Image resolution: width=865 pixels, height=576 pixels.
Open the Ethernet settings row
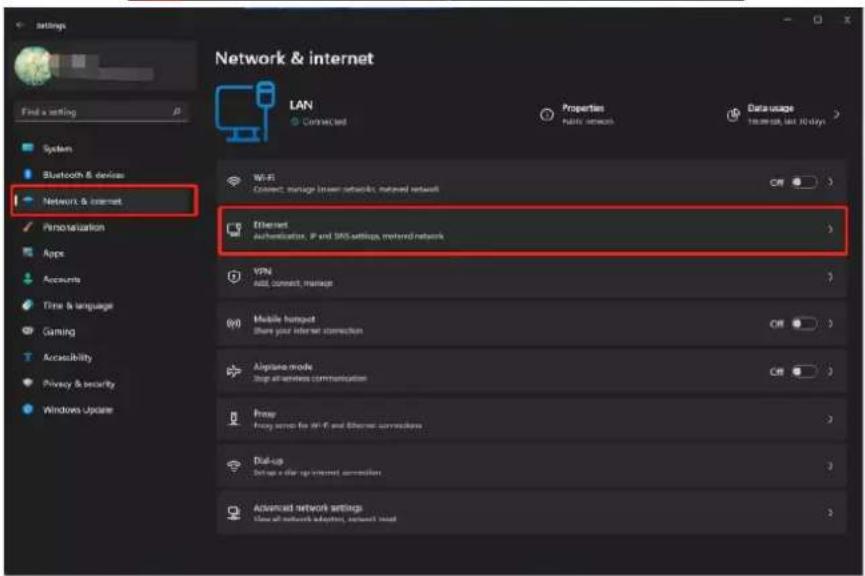(532, 230)
